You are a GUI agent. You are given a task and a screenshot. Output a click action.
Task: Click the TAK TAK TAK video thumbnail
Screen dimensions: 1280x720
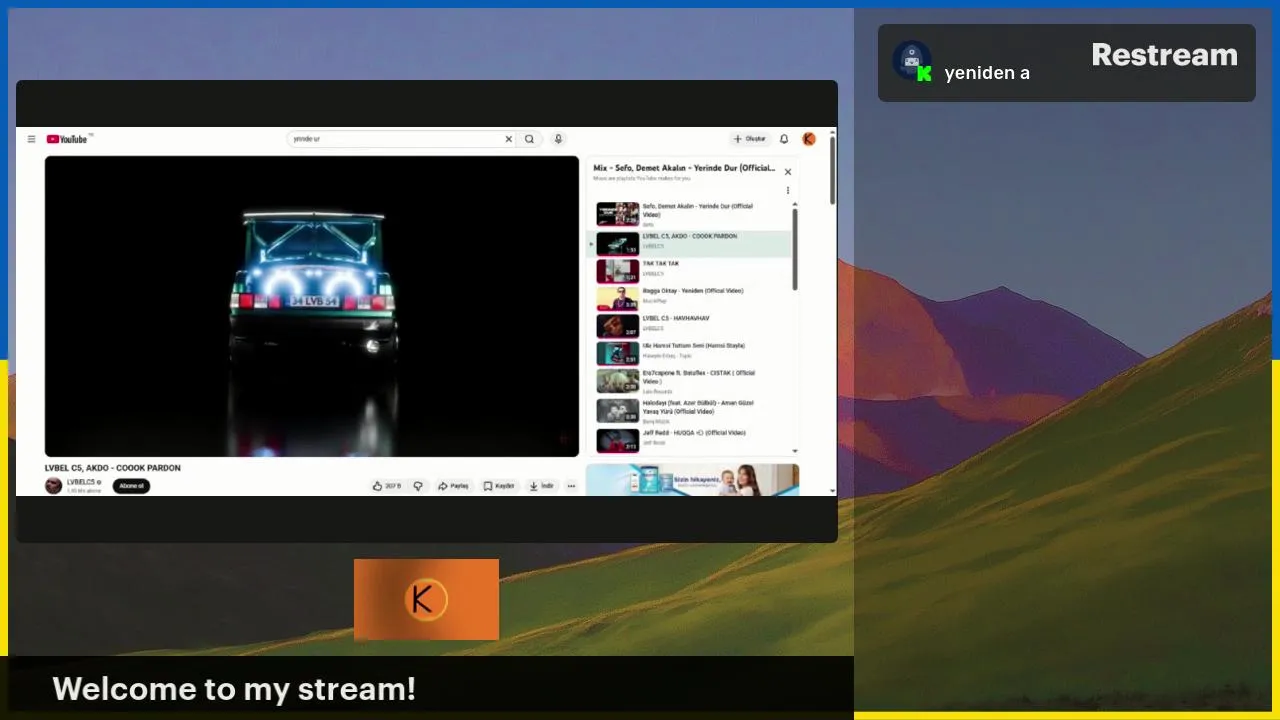point(618,271)
